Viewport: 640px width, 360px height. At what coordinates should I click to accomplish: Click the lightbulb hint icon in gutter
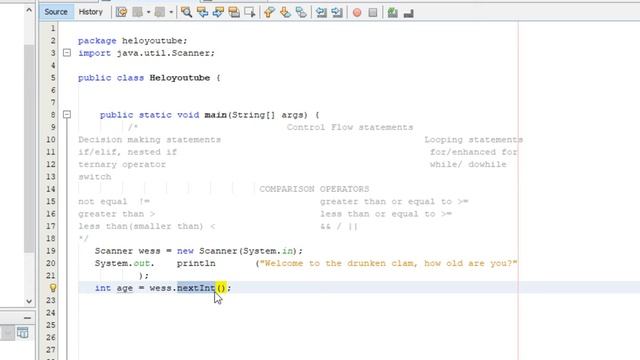(53, 288)
